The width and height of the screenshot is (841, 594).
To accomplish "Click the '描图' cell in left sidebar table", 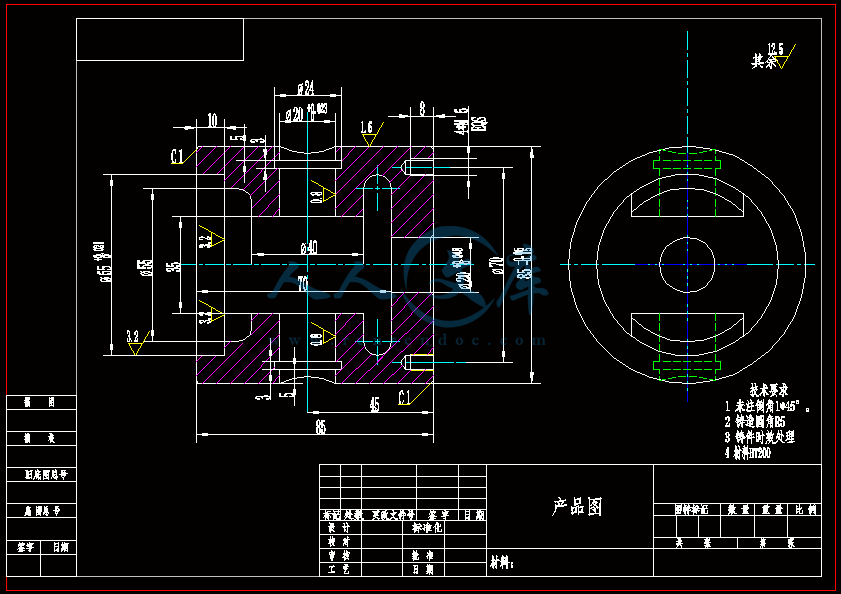I will pos(39,402).
